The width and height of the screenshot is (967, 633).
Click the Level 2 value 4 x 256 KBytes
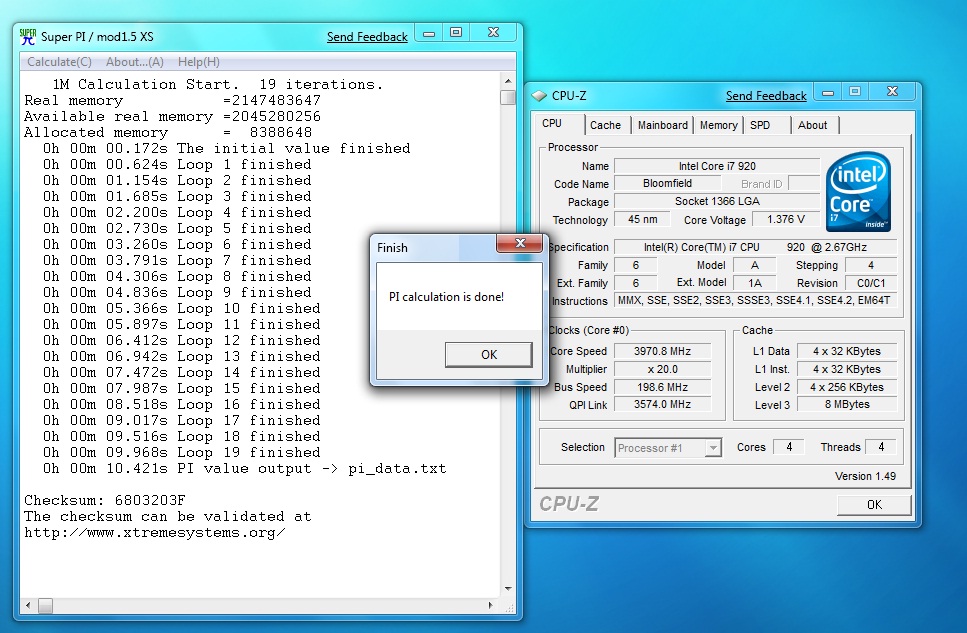pos(847,387)
